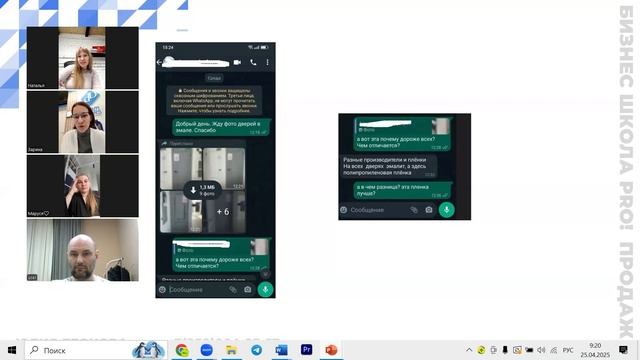Select Маруся's video tile
The height and width of the screenshot is (360, 640).
point(82,186)
